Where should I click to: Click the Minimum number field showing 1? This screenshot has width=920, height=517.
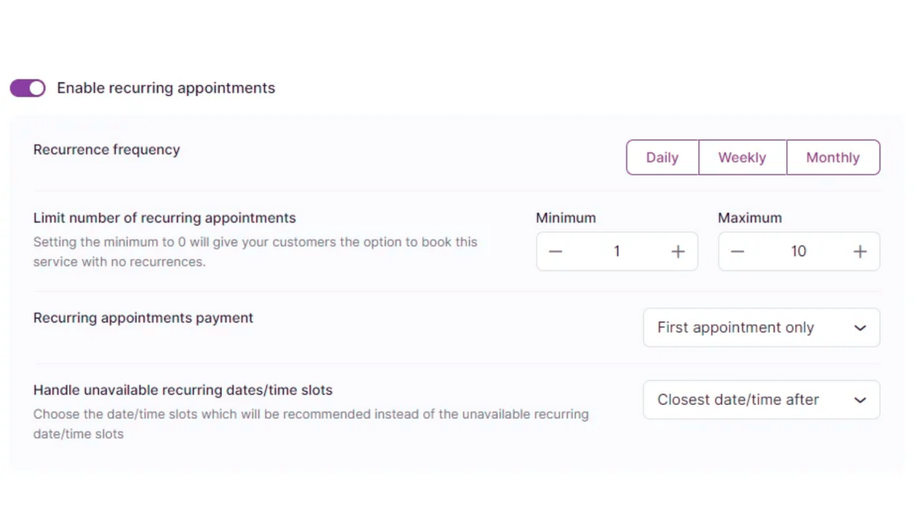pos(617,252)
